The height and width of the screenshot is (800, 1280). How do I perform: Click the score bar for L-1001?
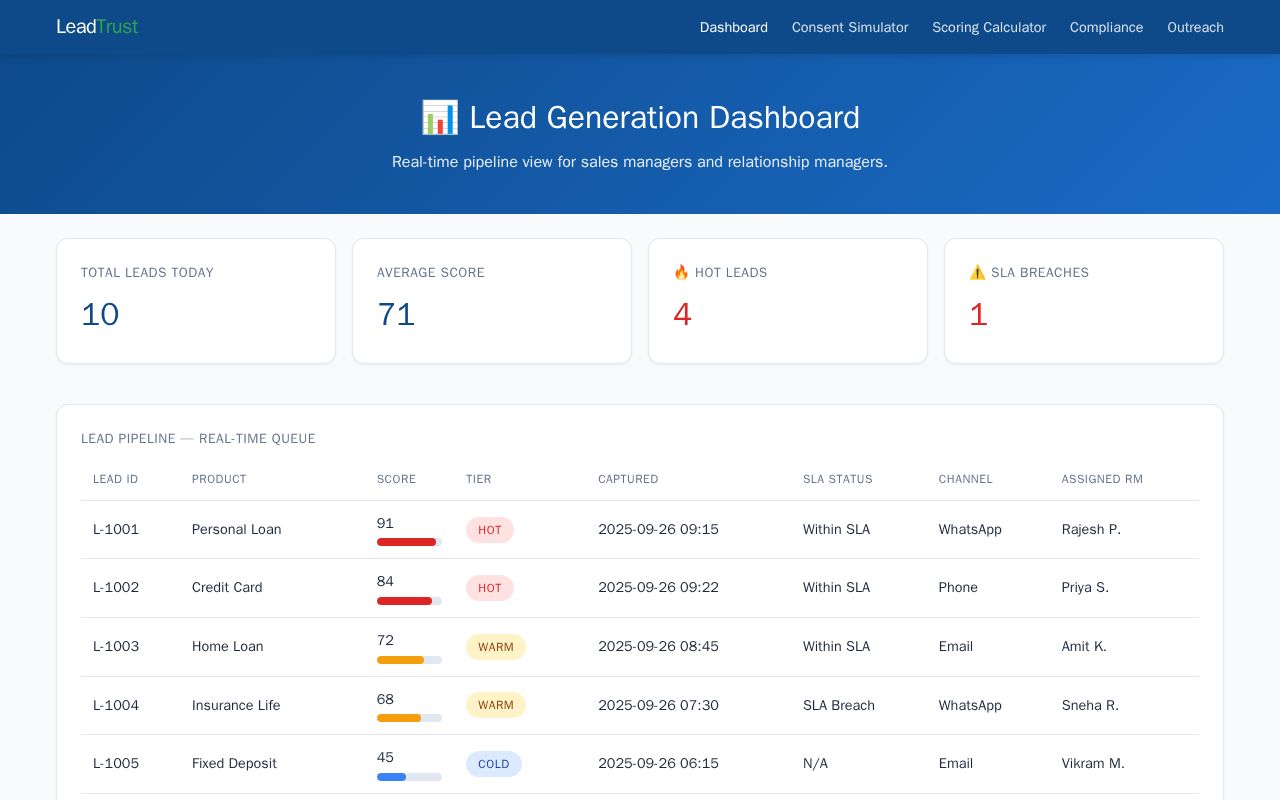(x=409, y=542)
